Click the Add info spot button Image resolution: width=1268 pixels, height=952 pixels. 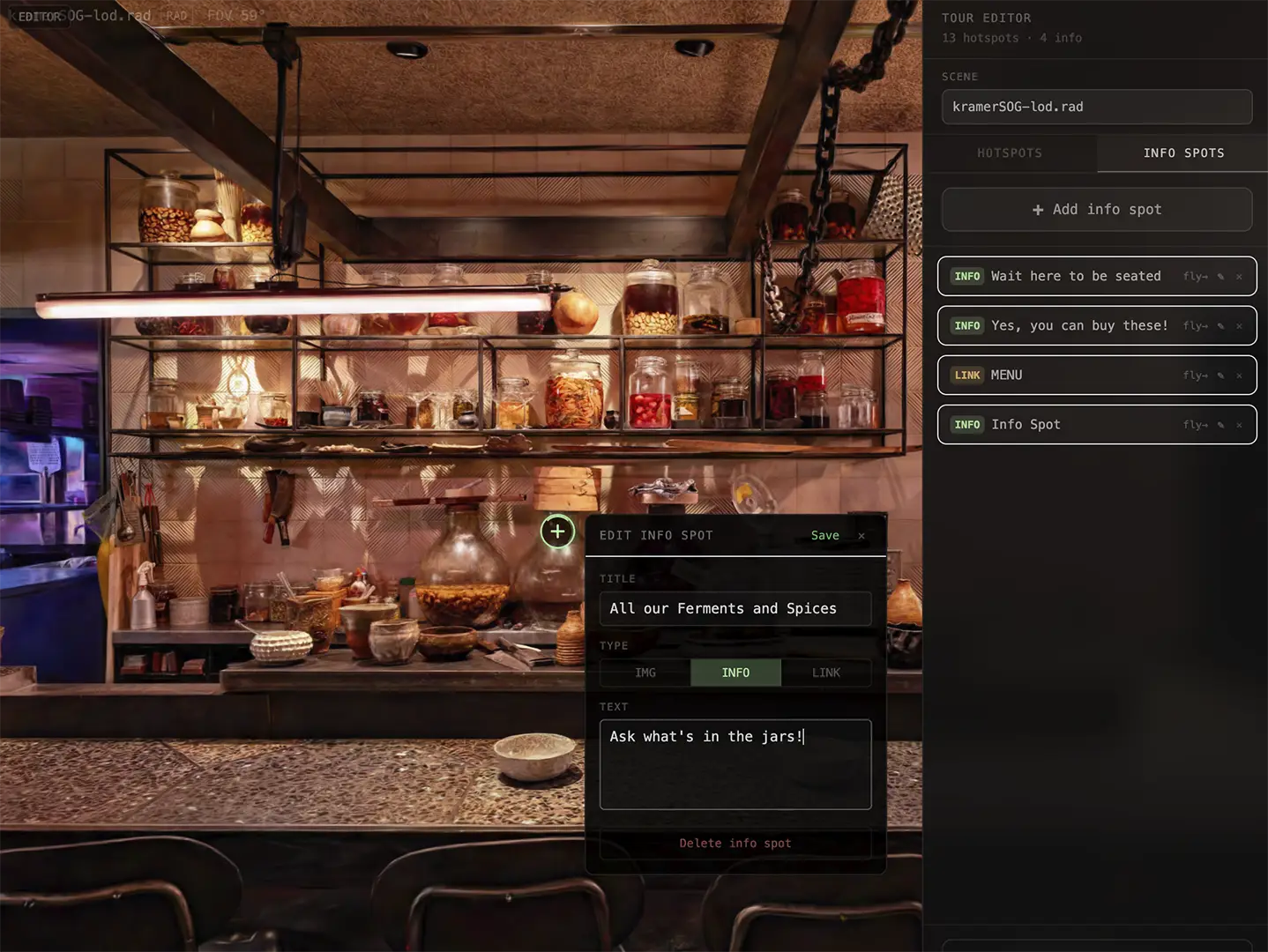pyautogui.click(x=1097, y=210)
